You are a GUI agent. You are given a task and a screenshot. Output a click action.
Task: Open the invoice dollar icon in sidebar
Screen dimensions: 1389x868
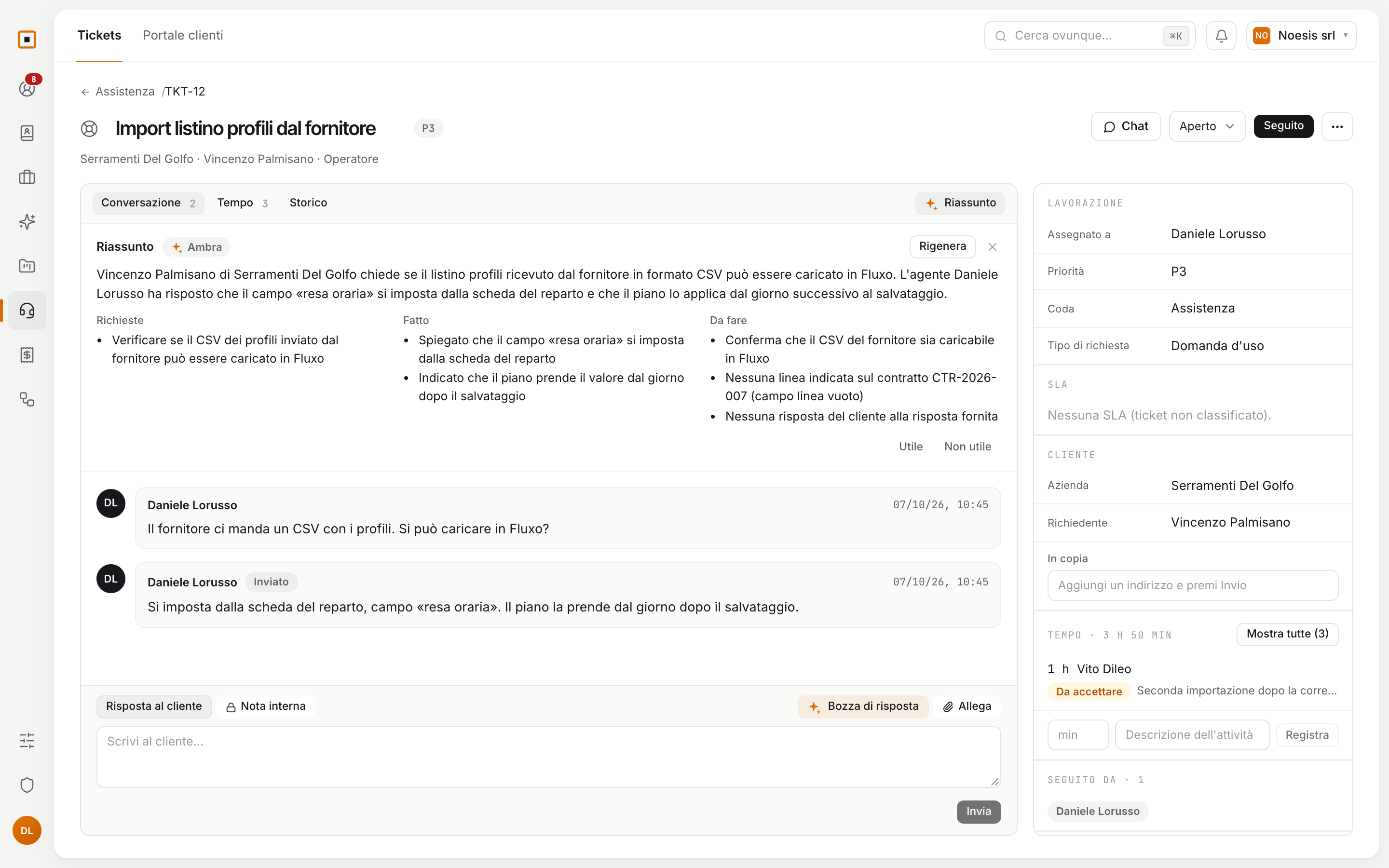click(27, 355)
